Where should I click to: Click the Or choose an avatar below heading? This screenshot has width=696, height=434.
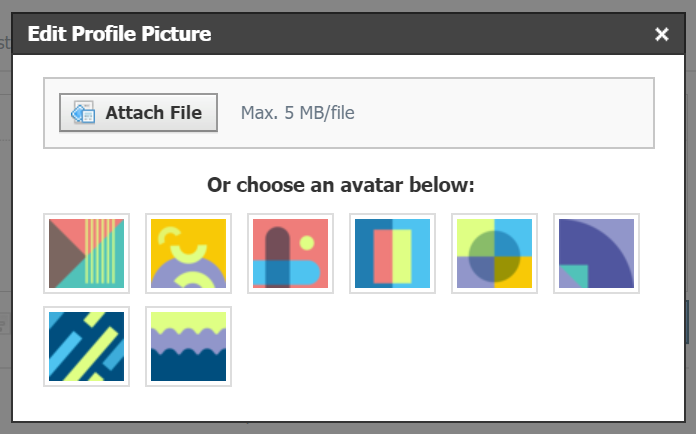pos(340,185)
